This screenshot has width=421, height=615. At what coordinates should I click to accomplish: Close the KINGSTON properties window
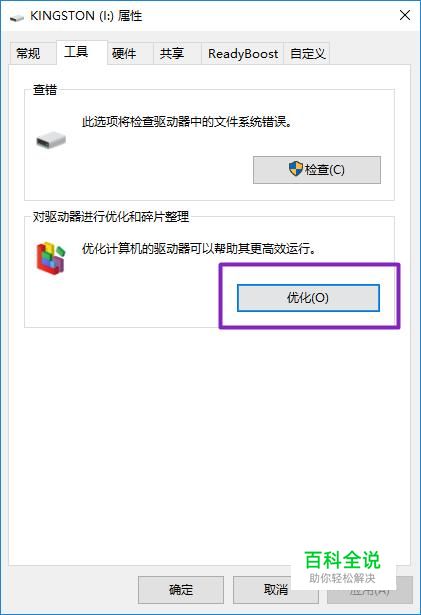coord(405,16)
